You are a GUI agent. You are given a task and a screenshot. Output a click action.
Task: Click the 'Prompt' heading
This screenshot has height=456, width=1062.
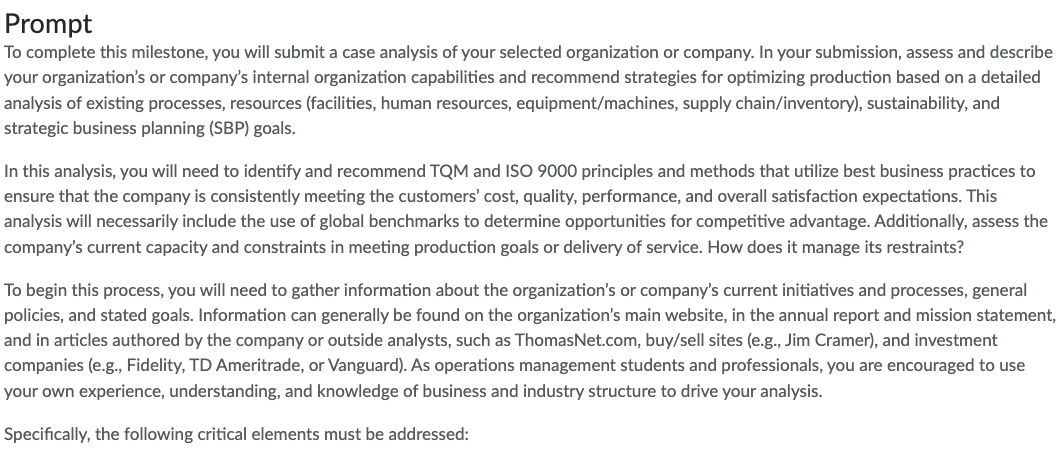point(48,24)
